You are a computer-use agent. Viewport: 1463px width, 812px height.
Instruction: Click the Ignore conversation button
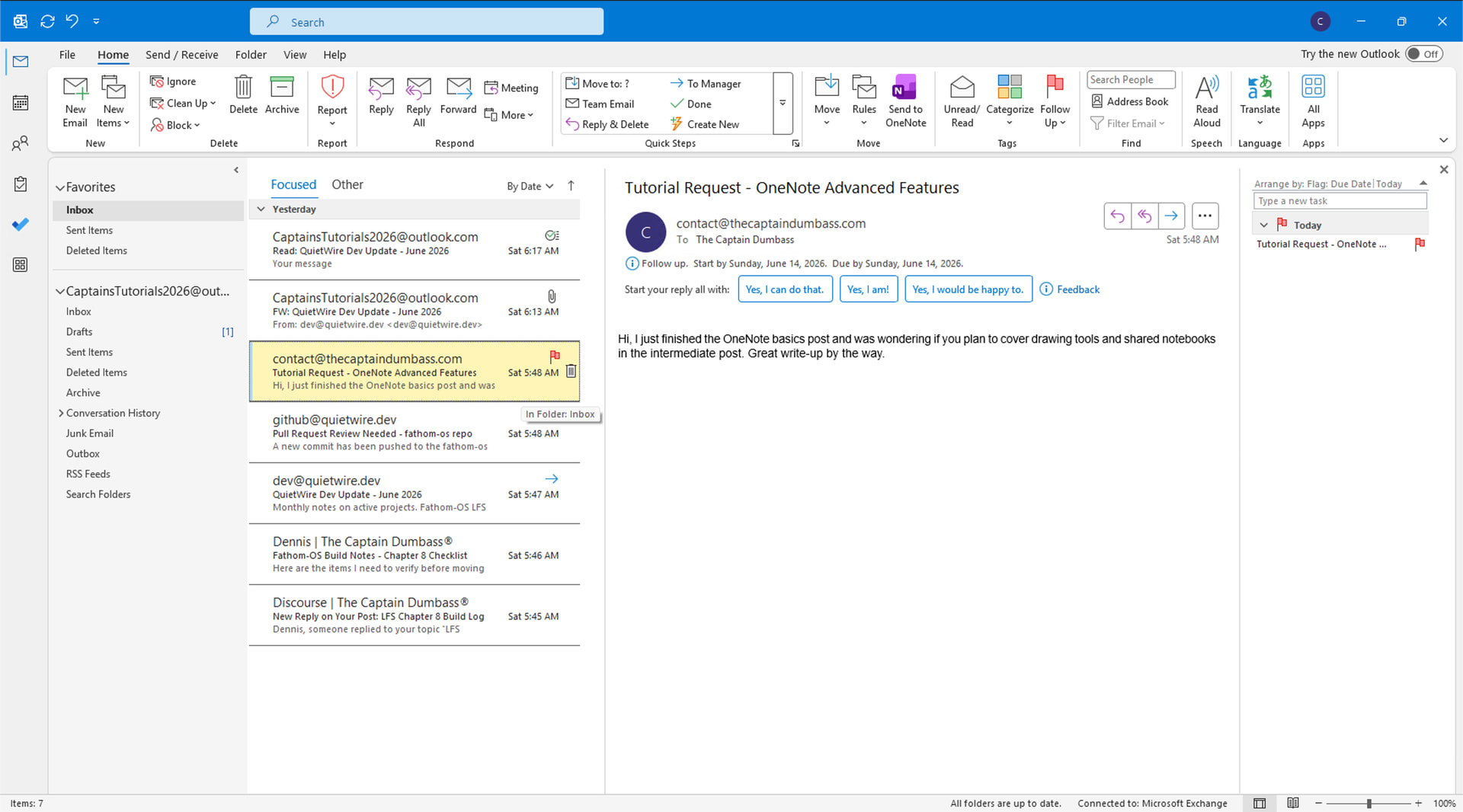(x=173, y=82)
